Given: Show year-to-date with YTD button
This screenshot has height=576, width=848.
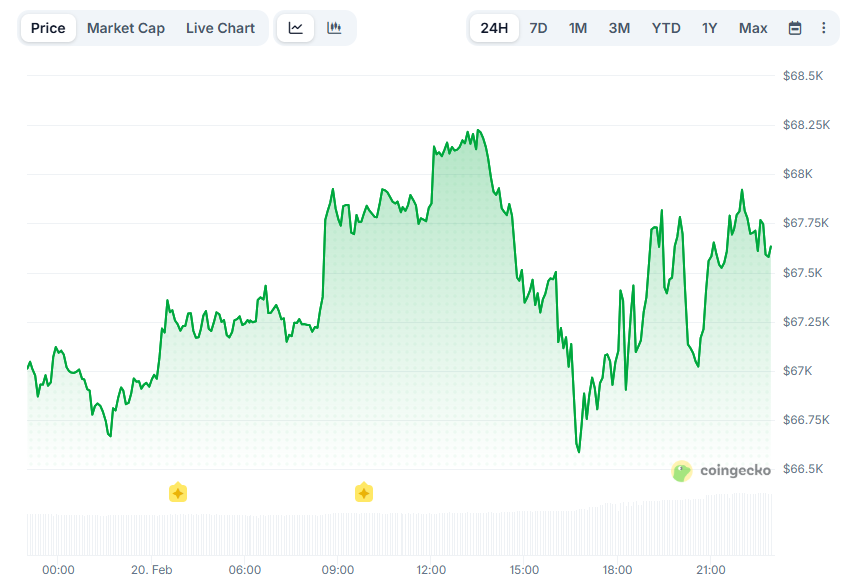Looking at the screenshot, I should [666, 28].
